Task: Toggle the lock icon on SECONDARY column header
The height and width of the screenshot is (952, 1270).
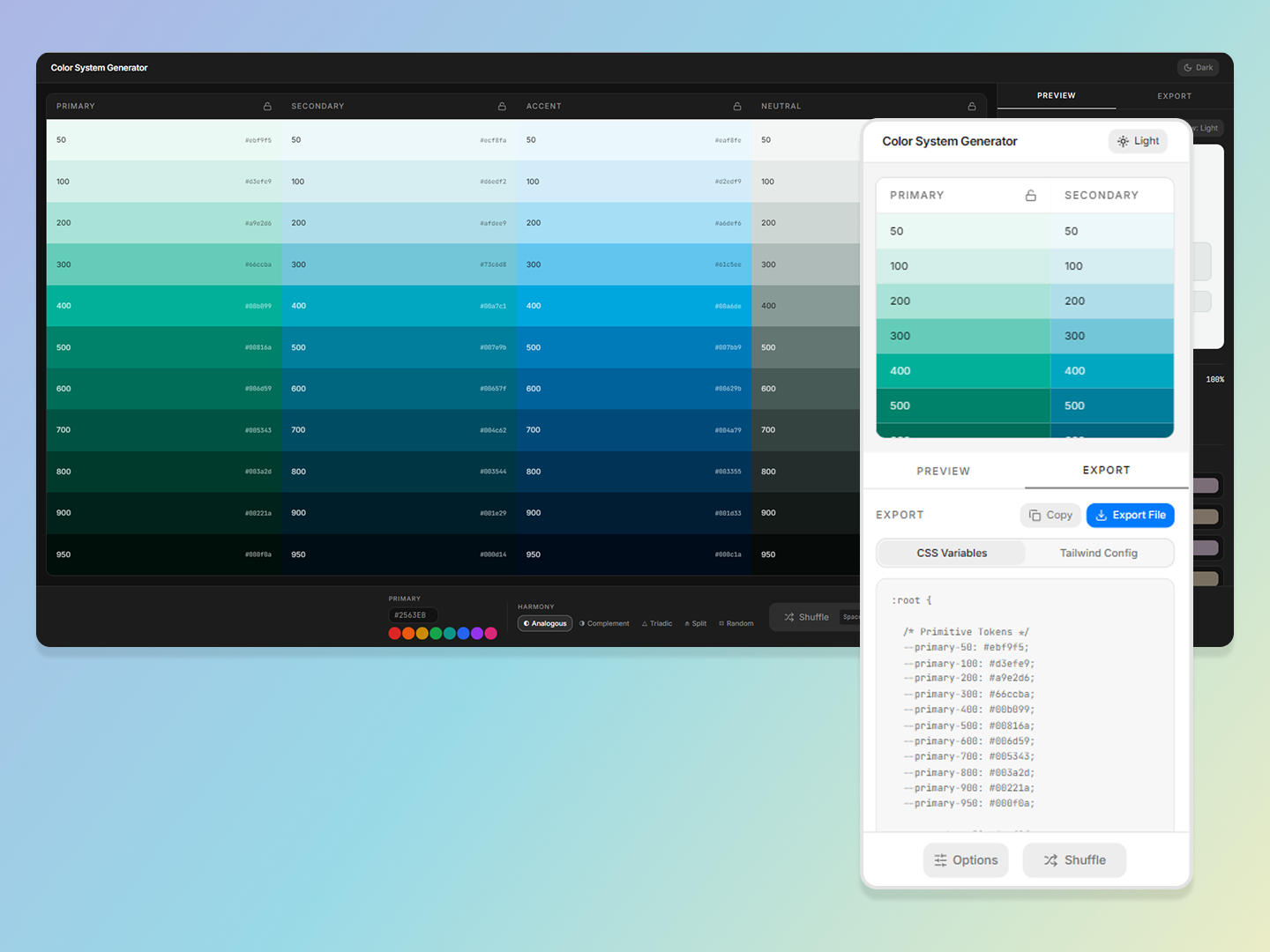Action: pos(502,106)
